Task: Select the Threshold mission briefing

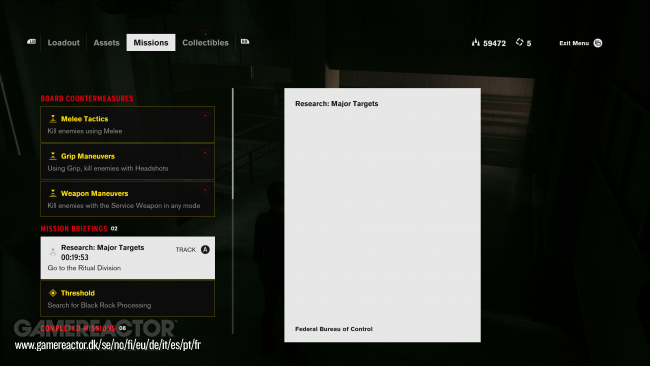Action: [128, 298]
